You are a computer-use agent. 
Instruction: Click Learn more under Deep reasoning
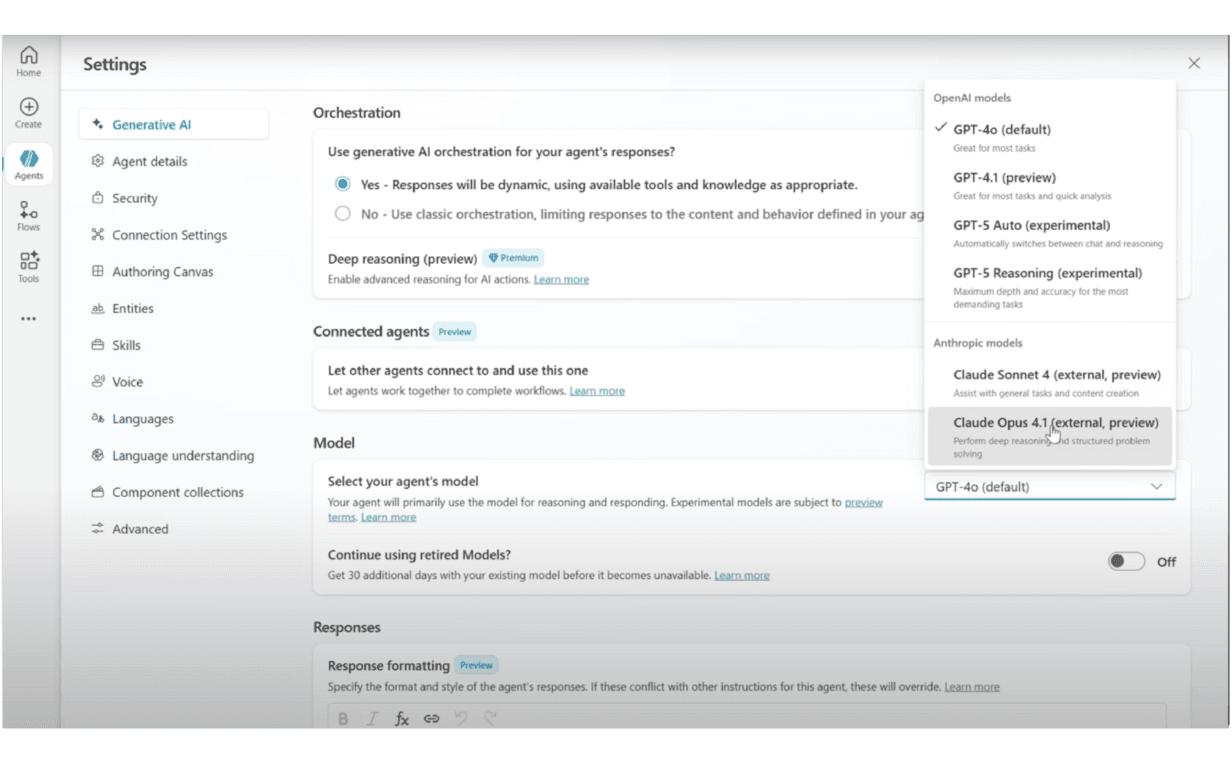pyautogui.click(x=561, y=279)
